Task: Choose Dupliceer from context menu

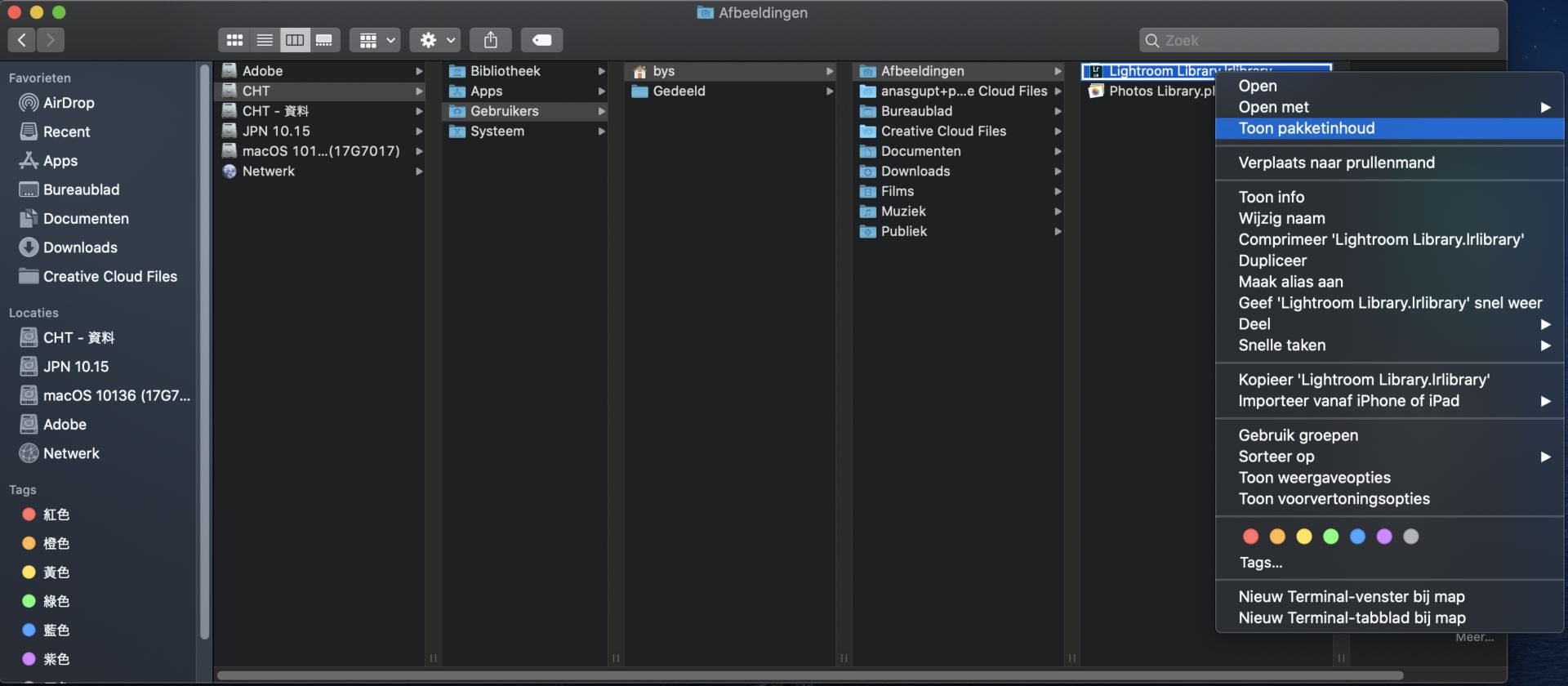Action: coord(1390,261)
